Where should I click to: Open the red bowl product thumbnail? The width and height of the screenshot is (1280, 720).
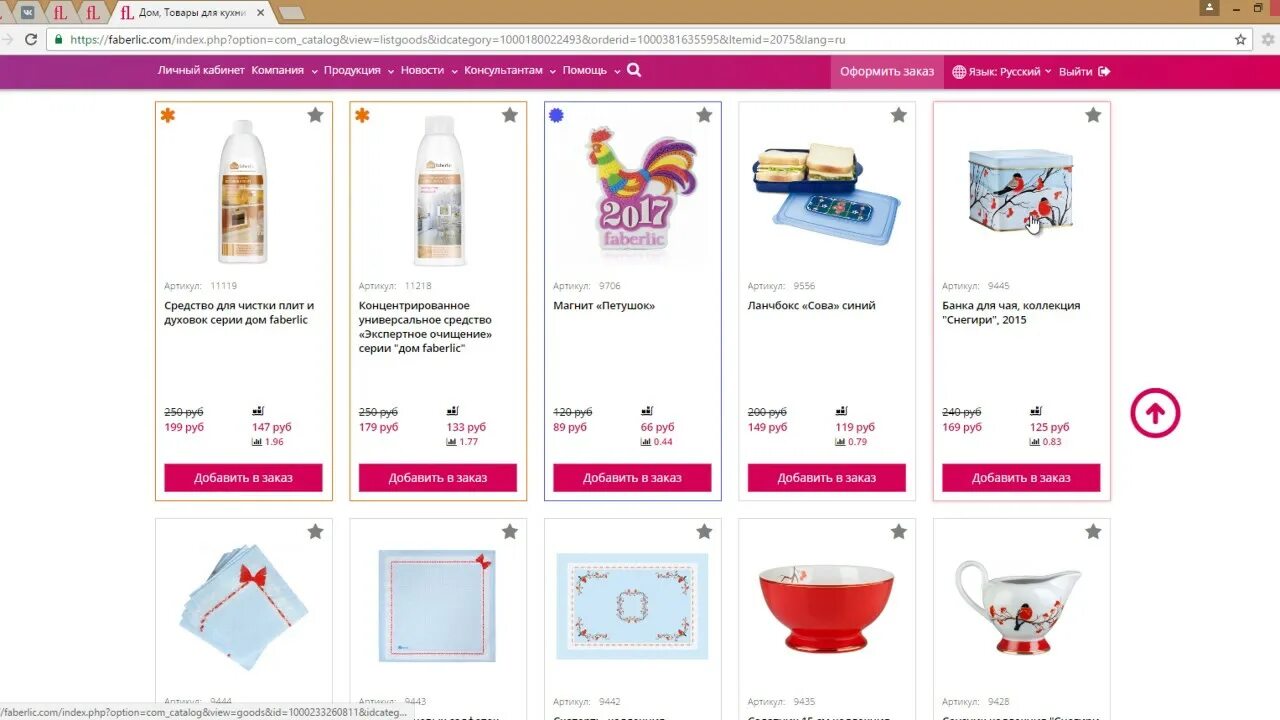coord(827,607)
